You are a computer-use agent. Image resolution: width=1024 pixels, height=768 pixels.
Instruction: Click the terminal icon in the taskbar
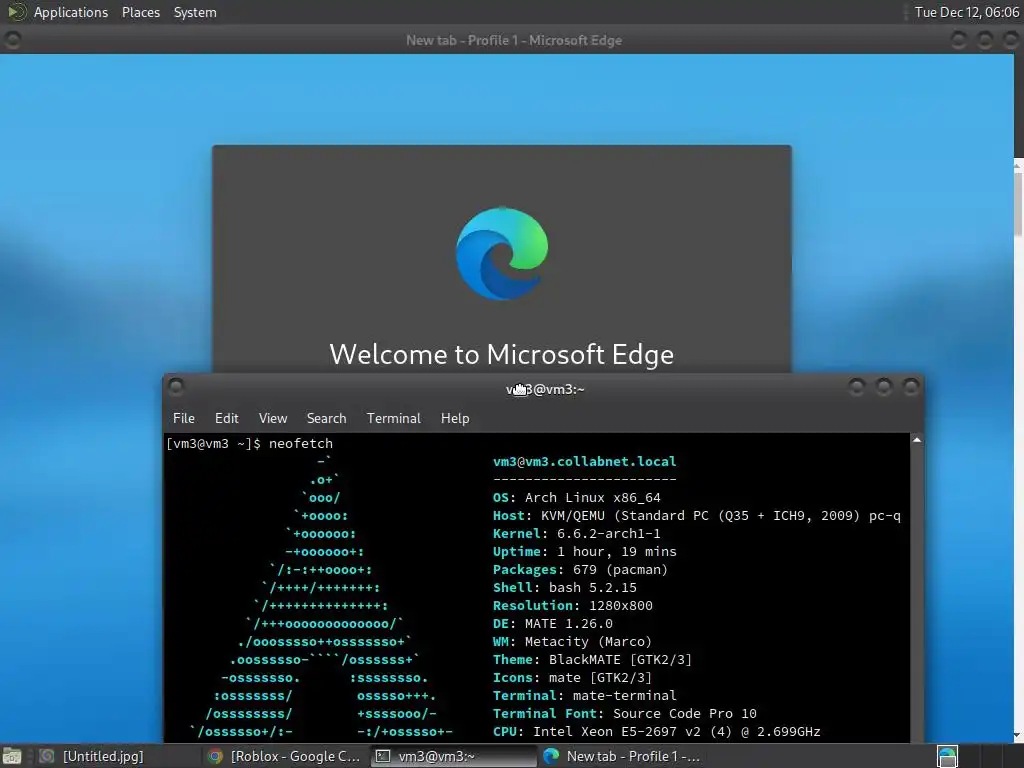click(x=383, y=756)
